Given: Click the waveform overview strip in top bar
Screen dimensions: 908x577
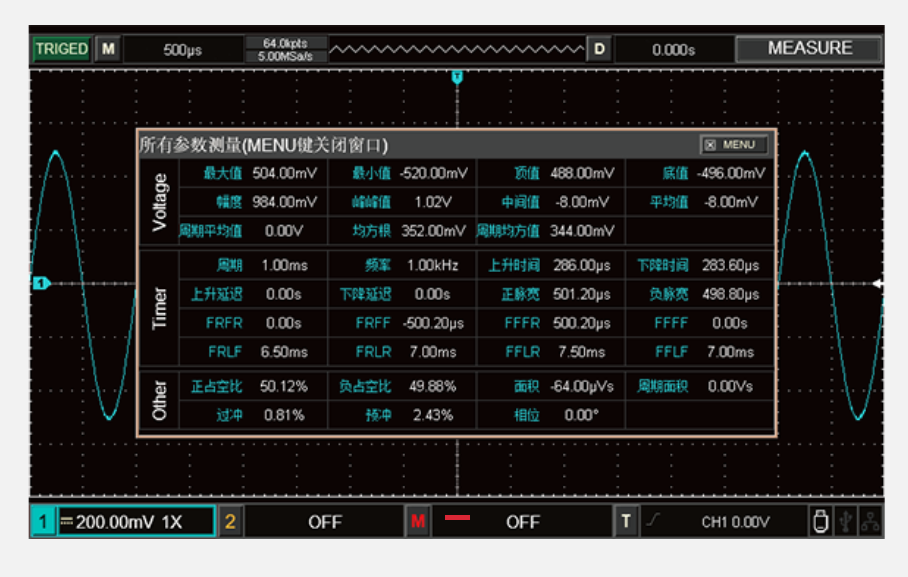Looking at the screenshot, I should pyautogui.click(x=457, y=49).
